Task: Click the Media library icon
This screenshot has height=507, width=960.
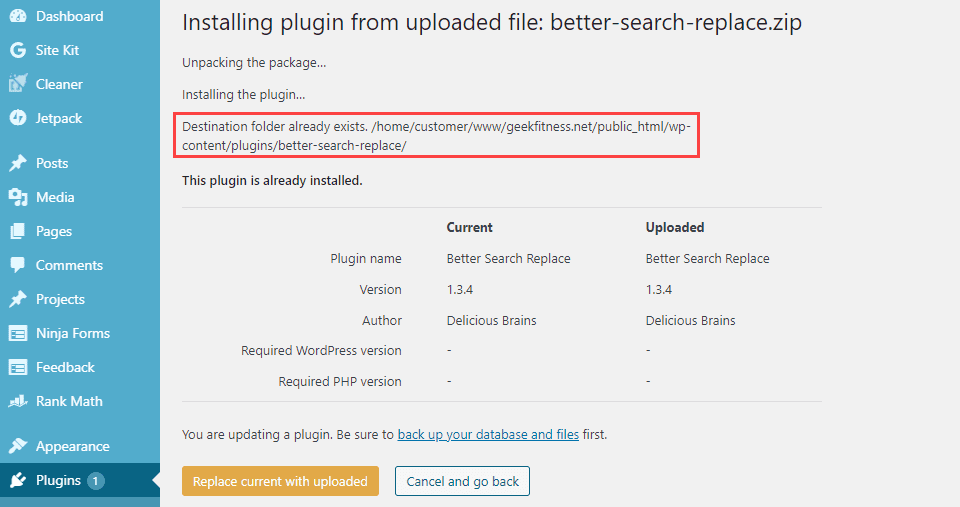Action: [17, 197]
